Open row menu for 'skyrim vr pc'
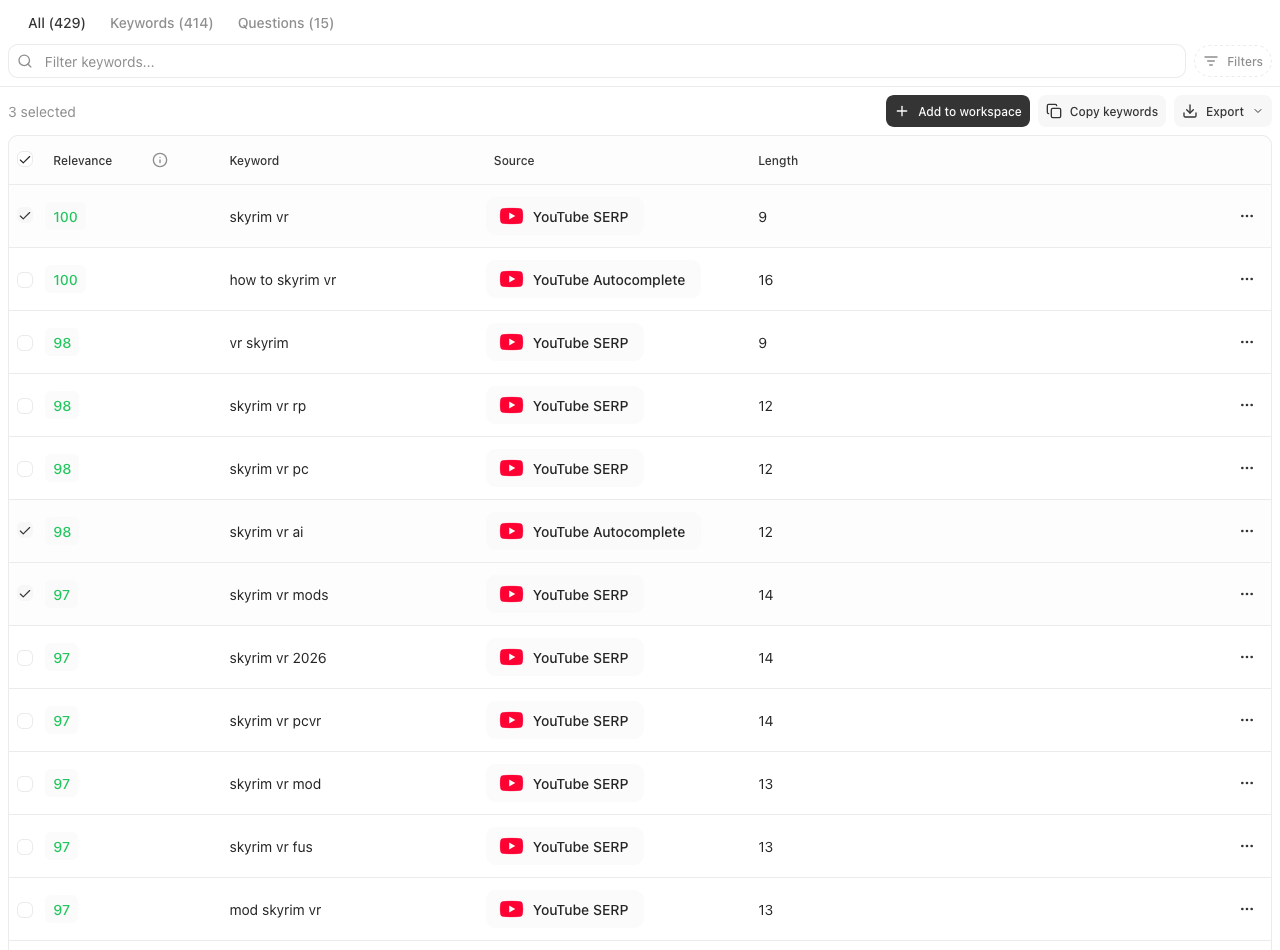1280x950 pixels. pyautogui.click(x=1246, y=468)
